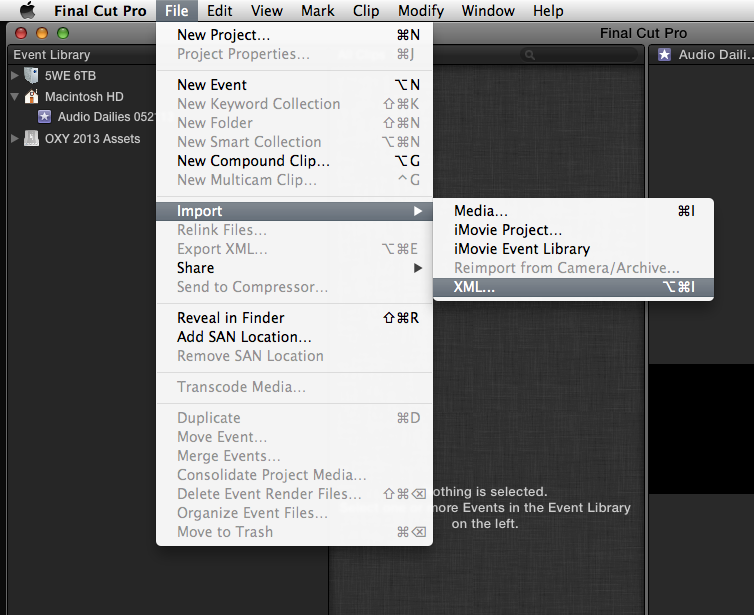
Task: Click the red close window button
Action: tap(21, 33)
